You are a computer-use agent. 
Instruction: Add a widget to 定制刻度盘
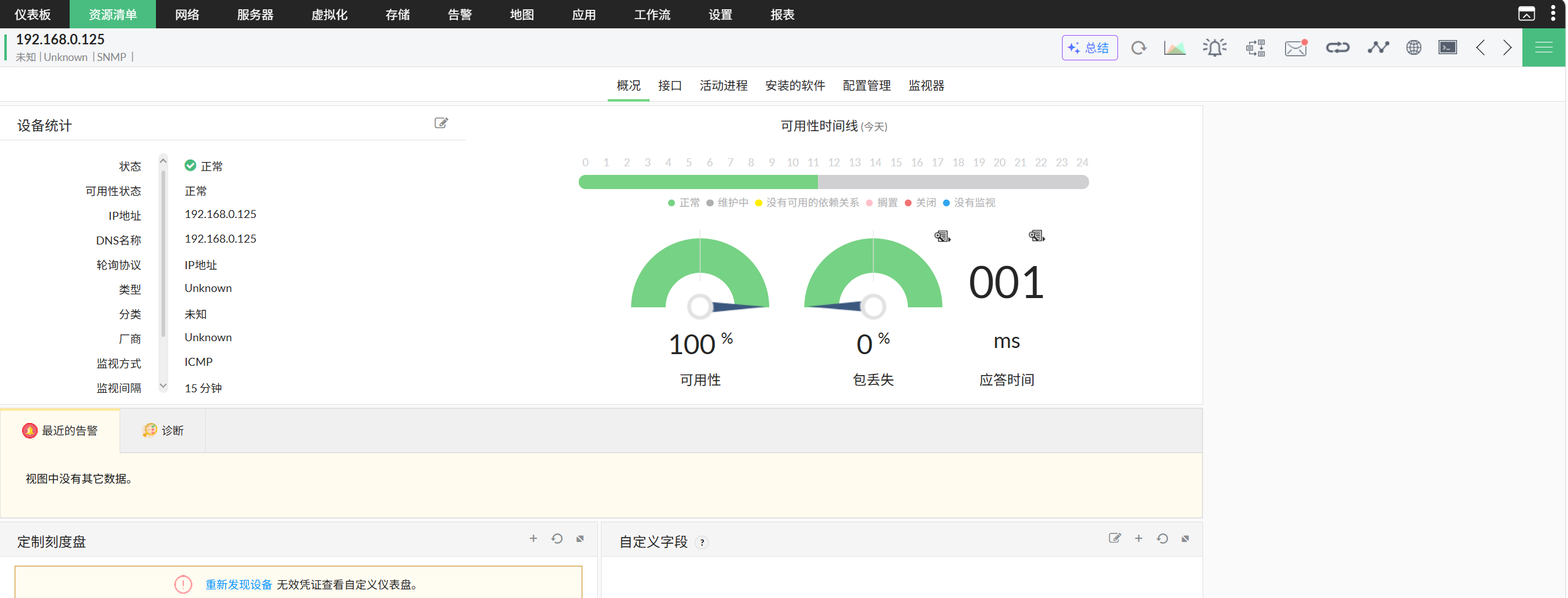coord(533,538)
